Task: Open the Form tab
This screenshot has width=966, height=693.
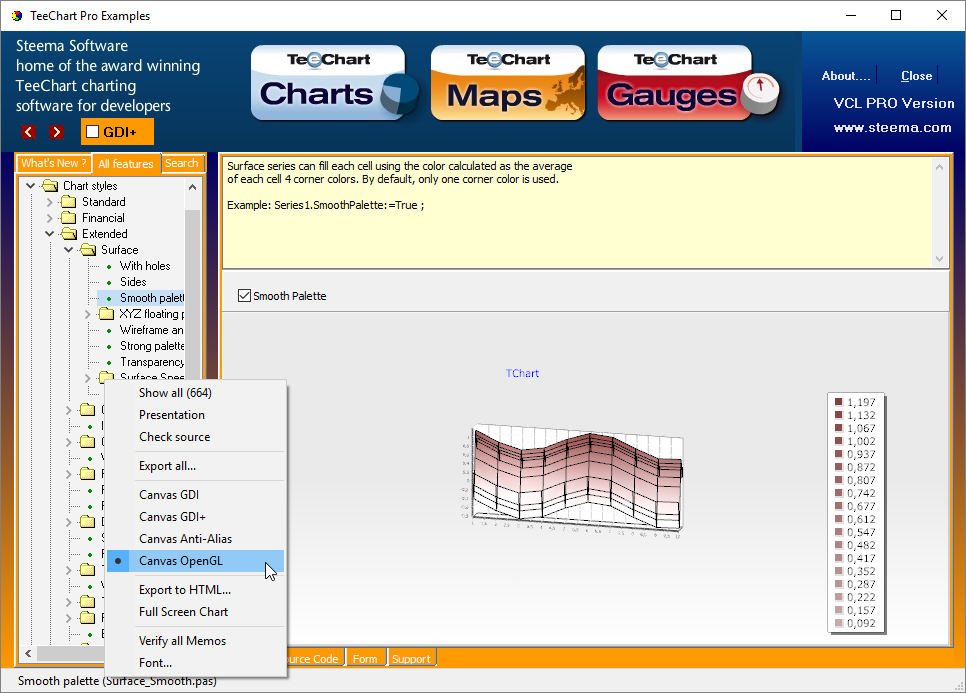Action: tap(365, 659)
